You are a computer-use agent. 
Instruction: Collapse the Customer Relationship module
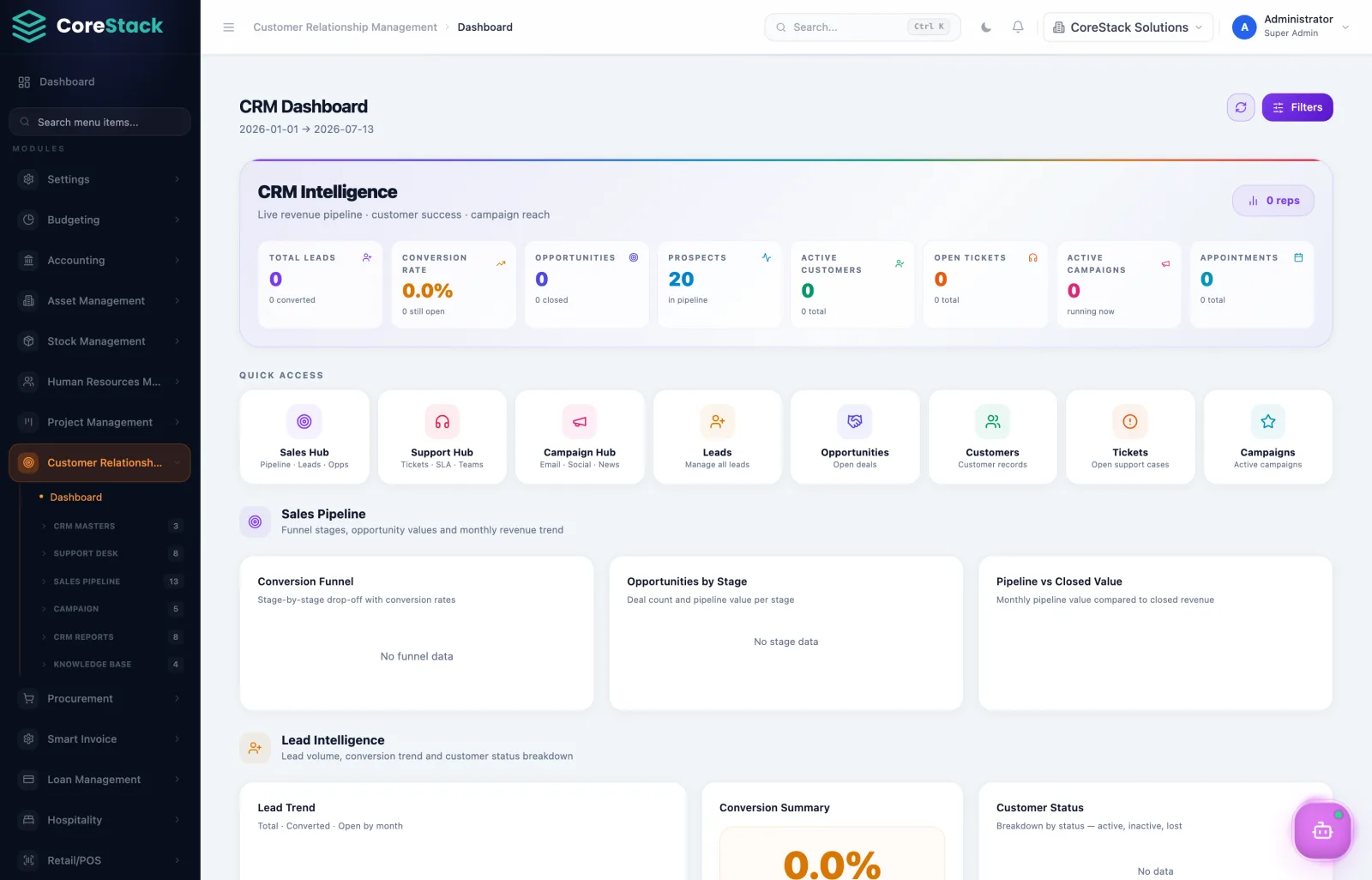99,463
